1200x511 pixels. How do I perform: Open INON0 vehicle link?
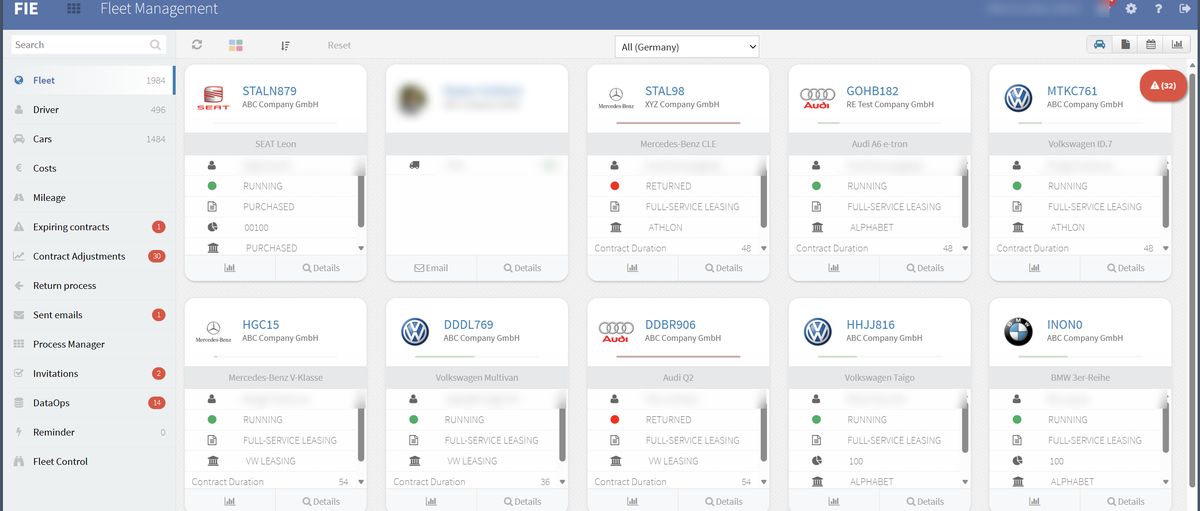[x=1065, y=325]
